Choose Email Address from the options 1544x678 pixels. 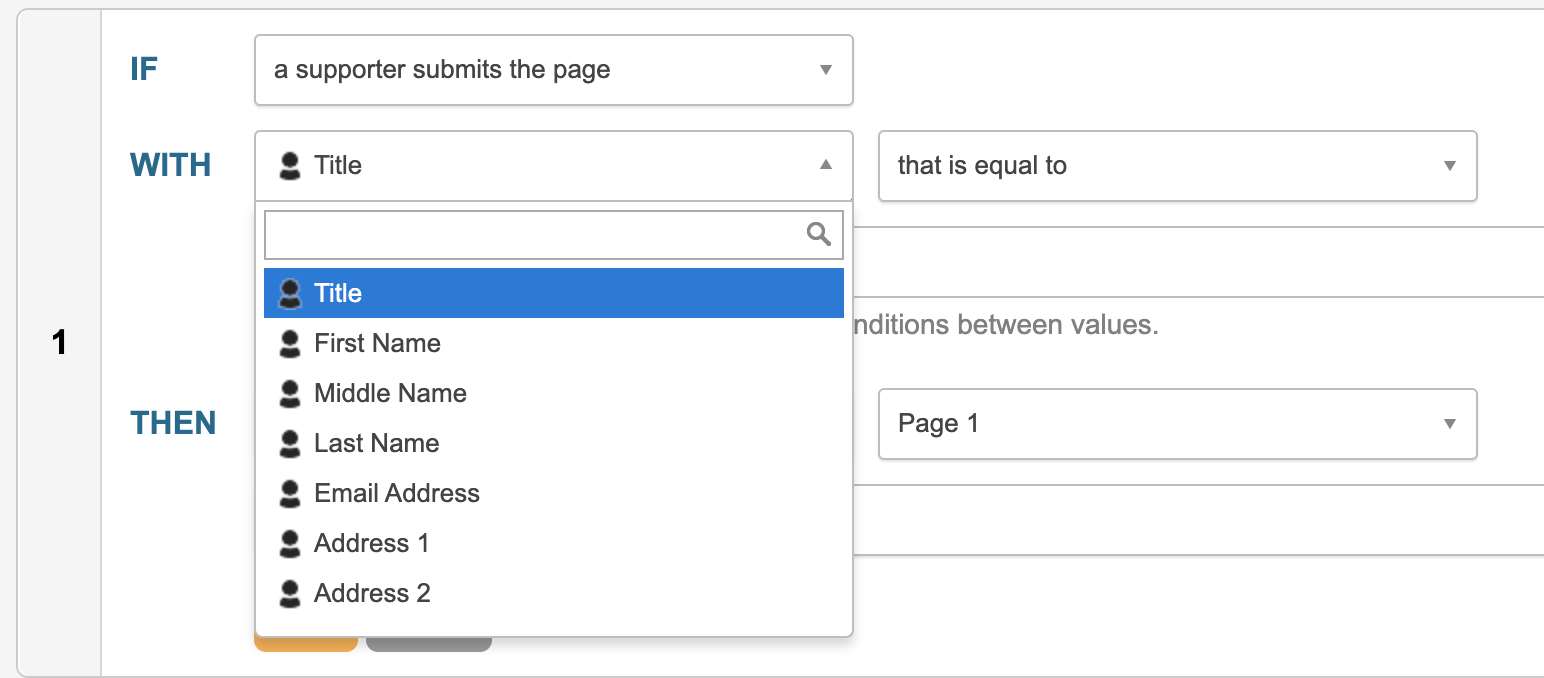coord(397,493)
